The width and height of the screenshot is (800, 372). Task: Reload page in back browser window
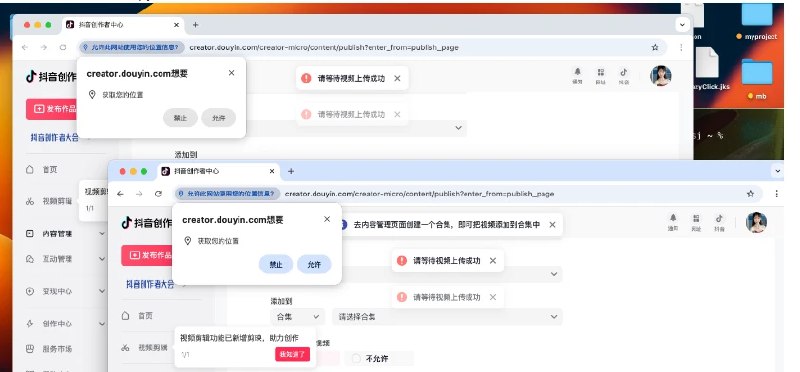click(x=63, y=47)
